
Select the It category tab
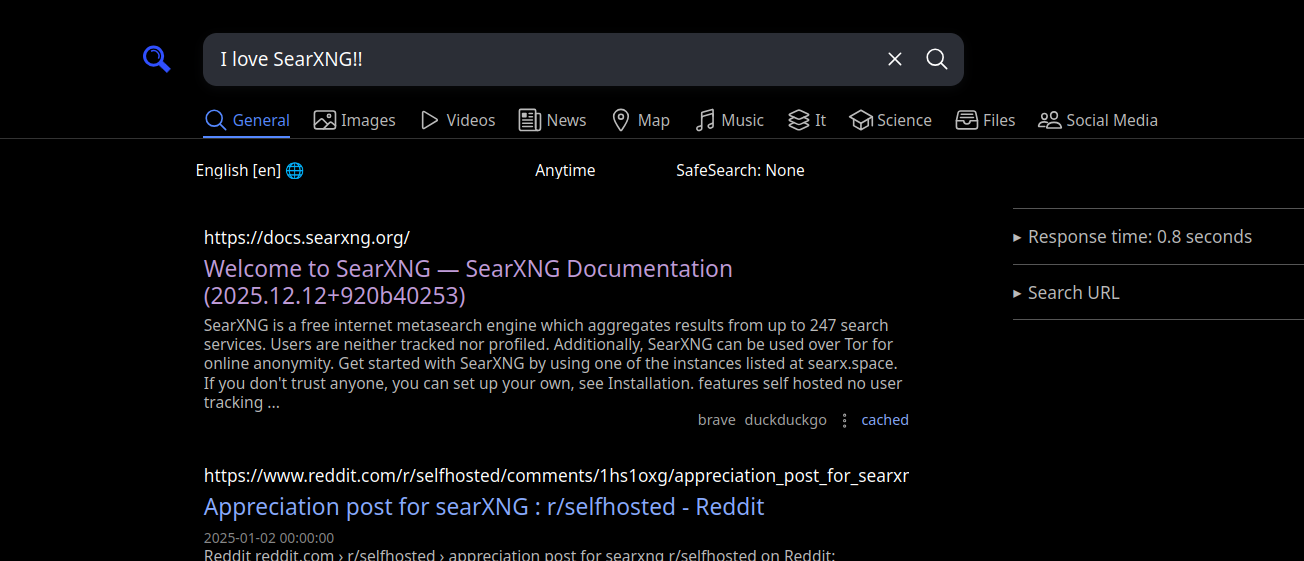(807, 120)
